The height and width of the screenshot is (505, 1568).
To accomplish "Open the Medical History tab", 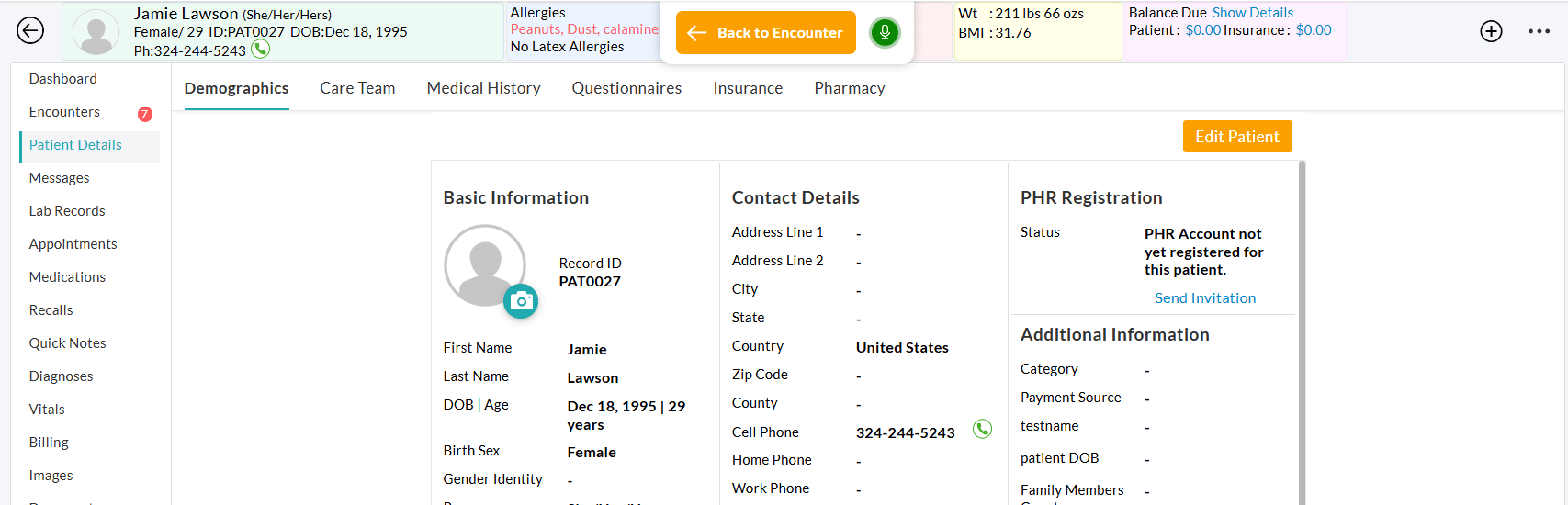I will (x=483, y=88).
